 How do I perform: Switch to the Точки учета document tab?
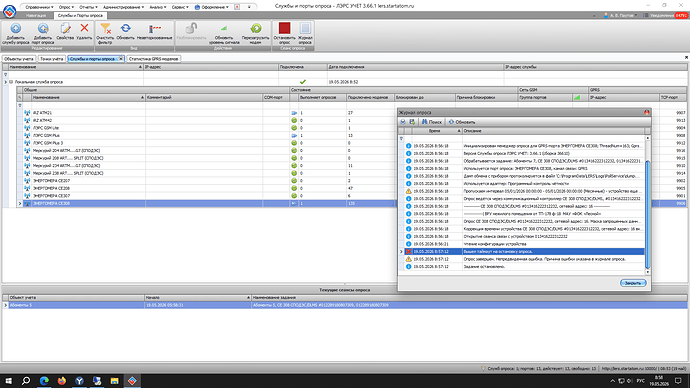pos(51,59)
